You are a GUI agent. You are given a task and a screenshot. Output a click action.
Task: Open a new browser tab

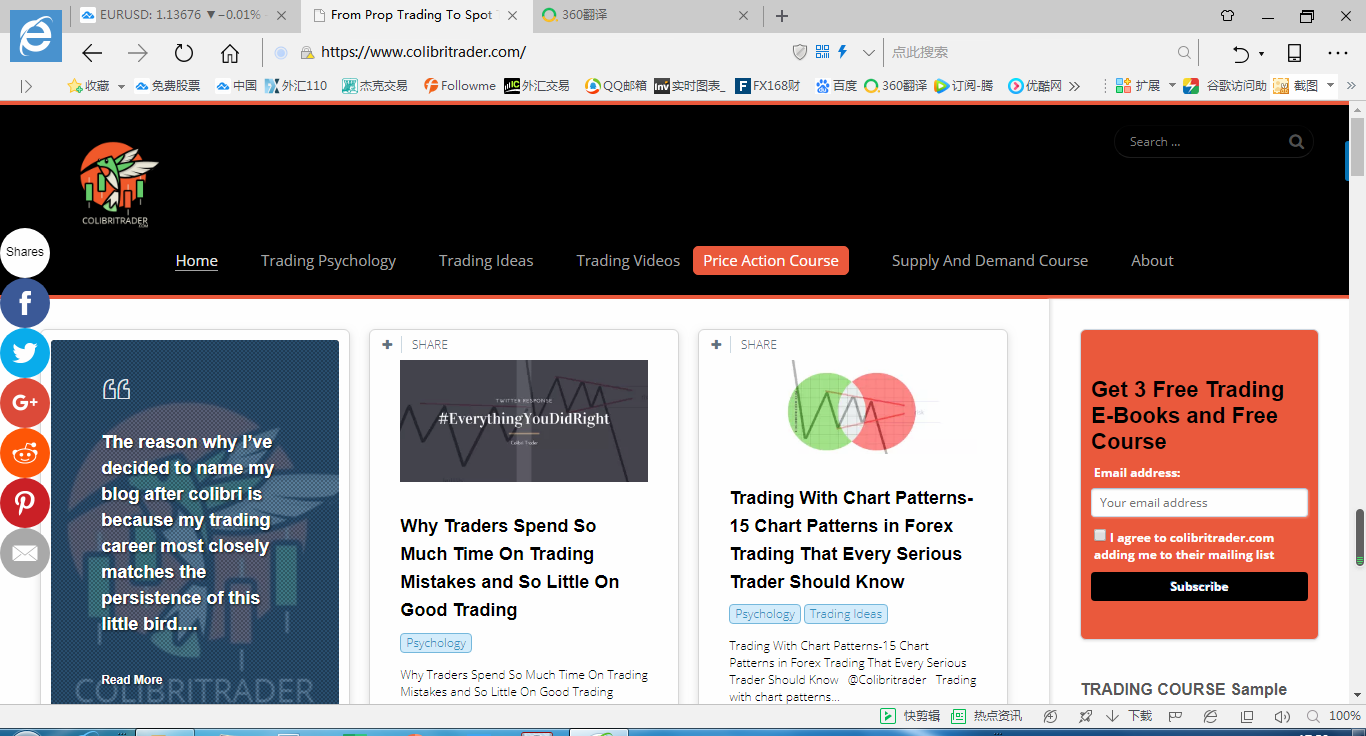[782, 16]
